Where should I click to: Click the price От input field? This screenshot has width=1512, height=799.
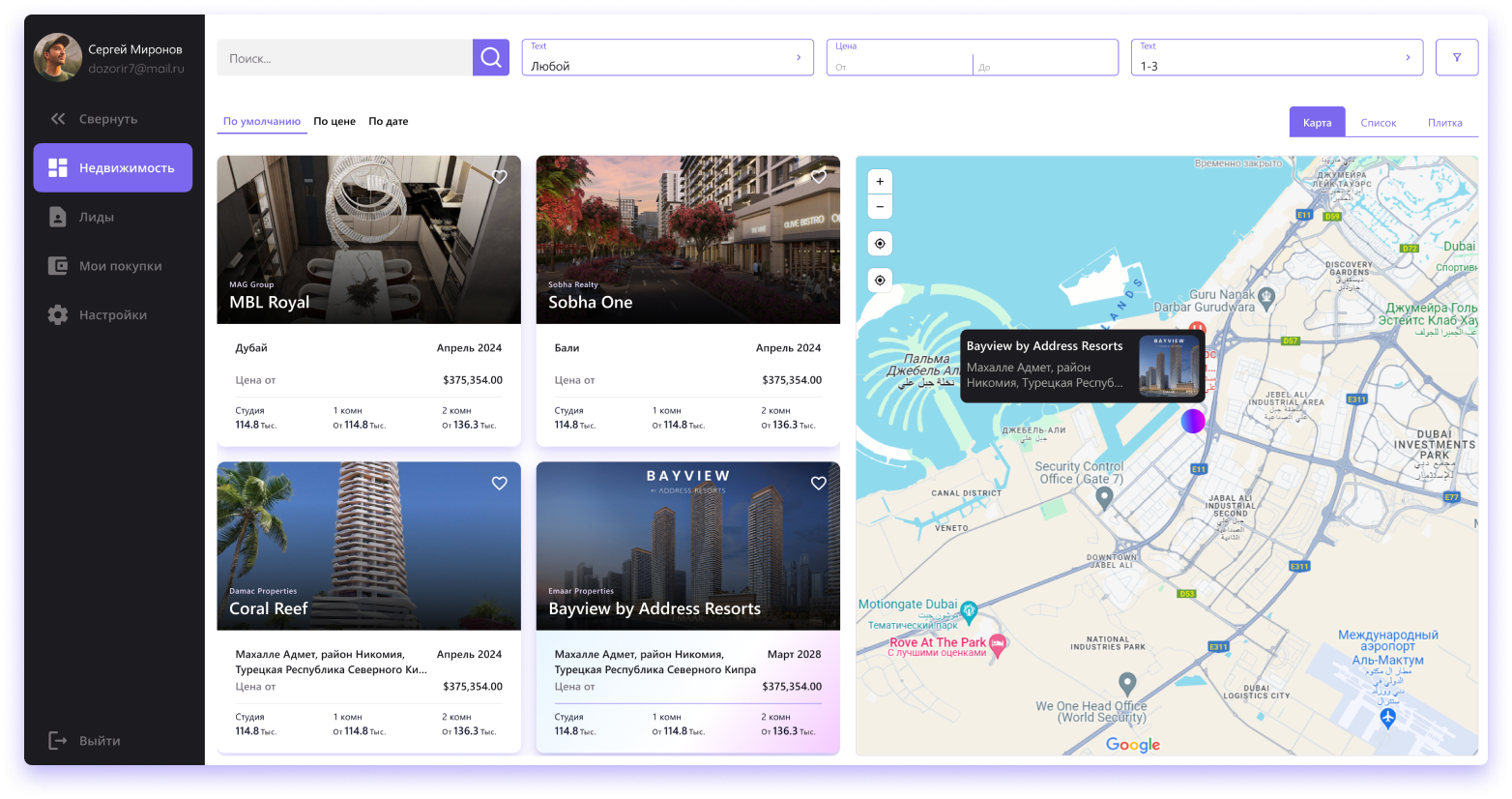click(901, 66)
